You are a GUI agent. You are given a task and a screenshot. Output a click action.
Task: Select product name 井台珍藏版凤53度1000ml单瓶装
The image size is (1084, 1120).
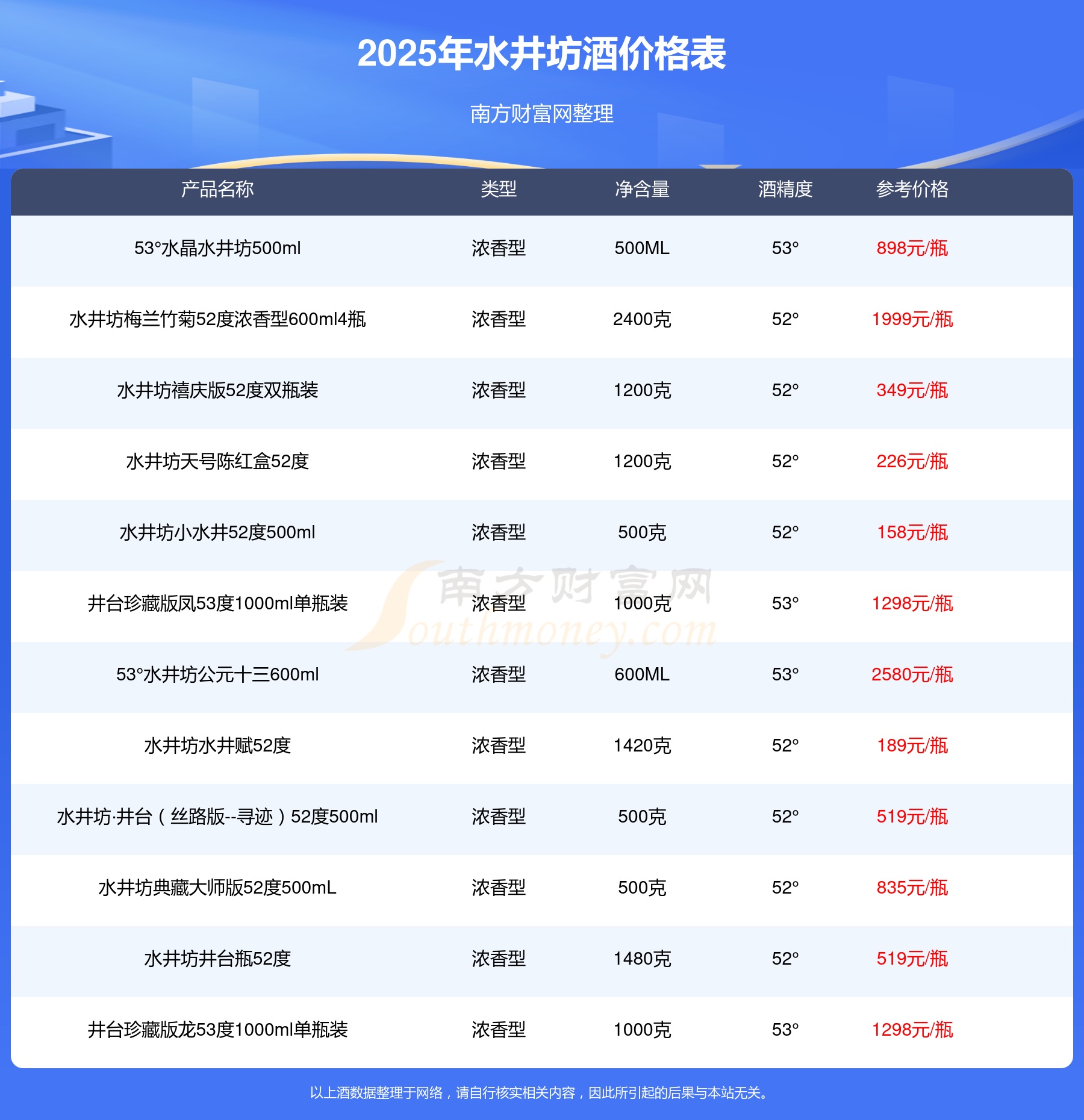pos(217,603)
